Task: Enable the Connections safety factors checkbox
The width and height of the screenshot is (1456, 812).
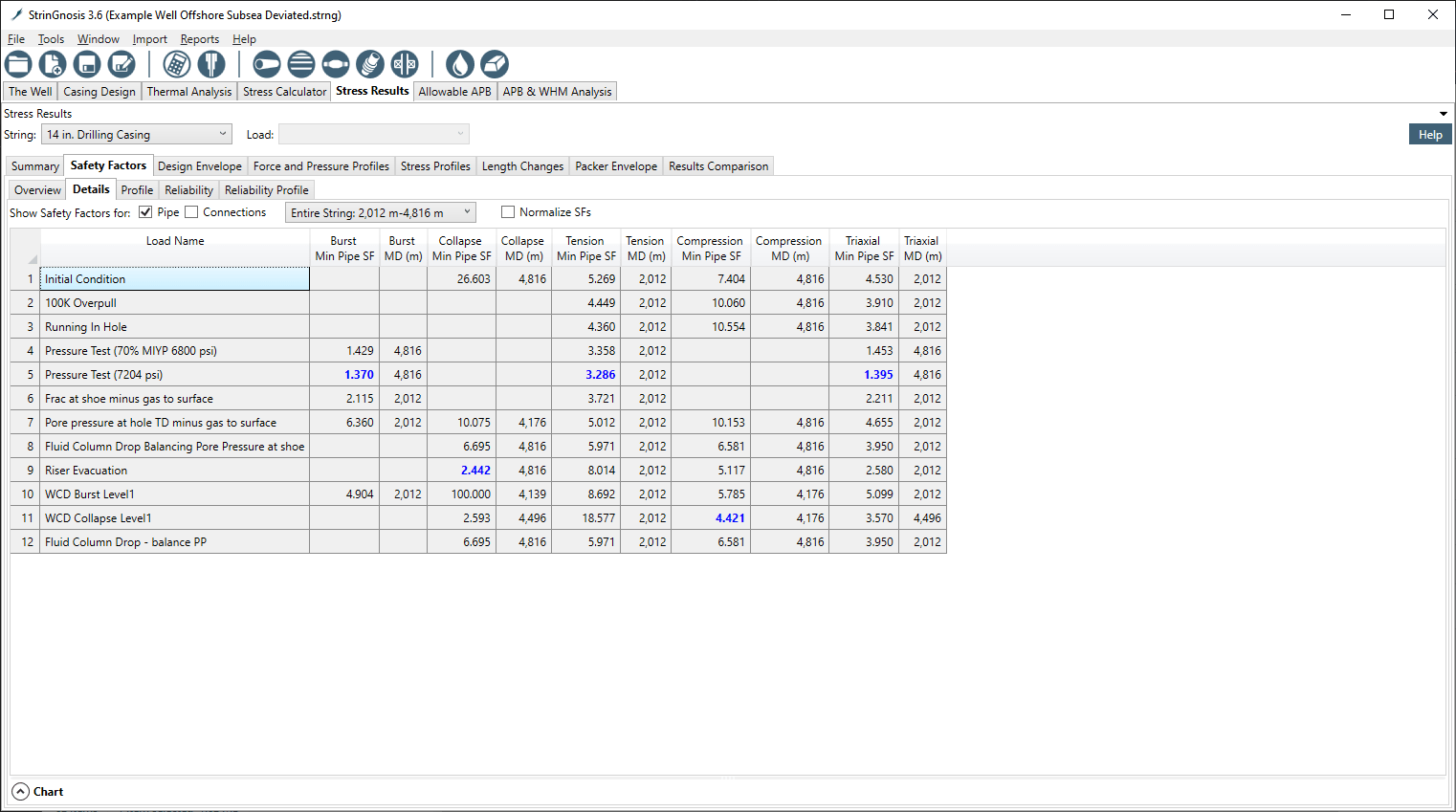Action: pos(191,212)
